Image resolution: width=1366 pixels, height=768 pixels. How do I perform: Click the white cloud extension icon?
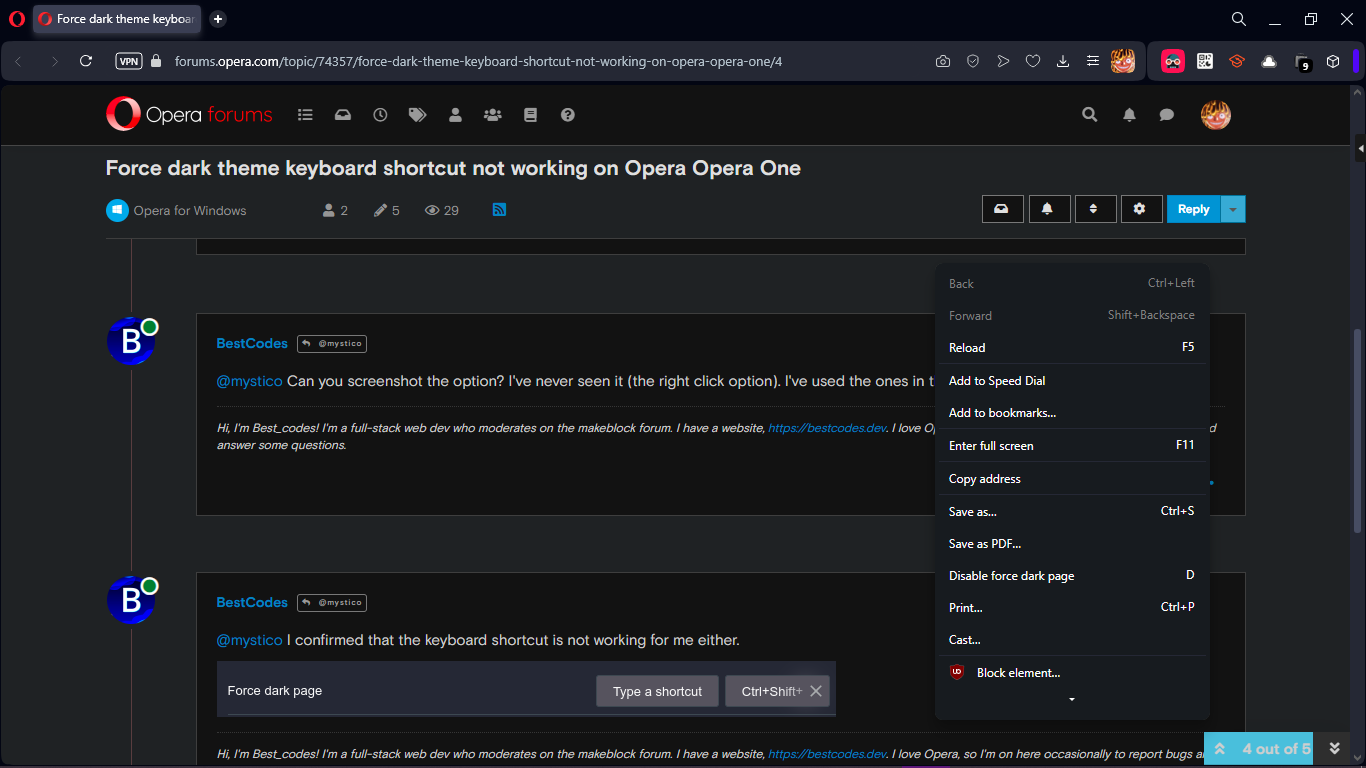(1269, 61)
